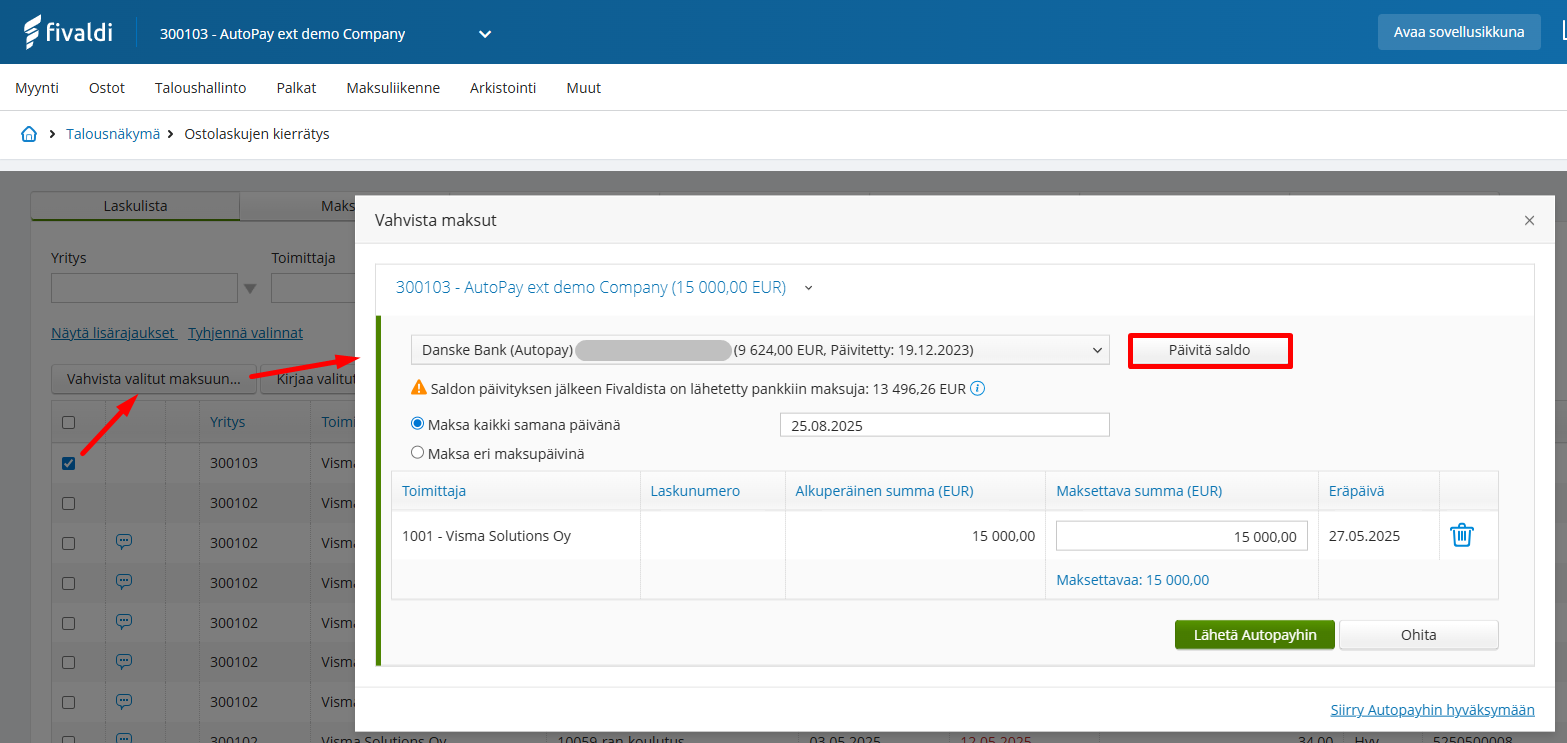Open the Ostot menu
This screenshot has width=1567, height=743.
(x=107, y=88)
